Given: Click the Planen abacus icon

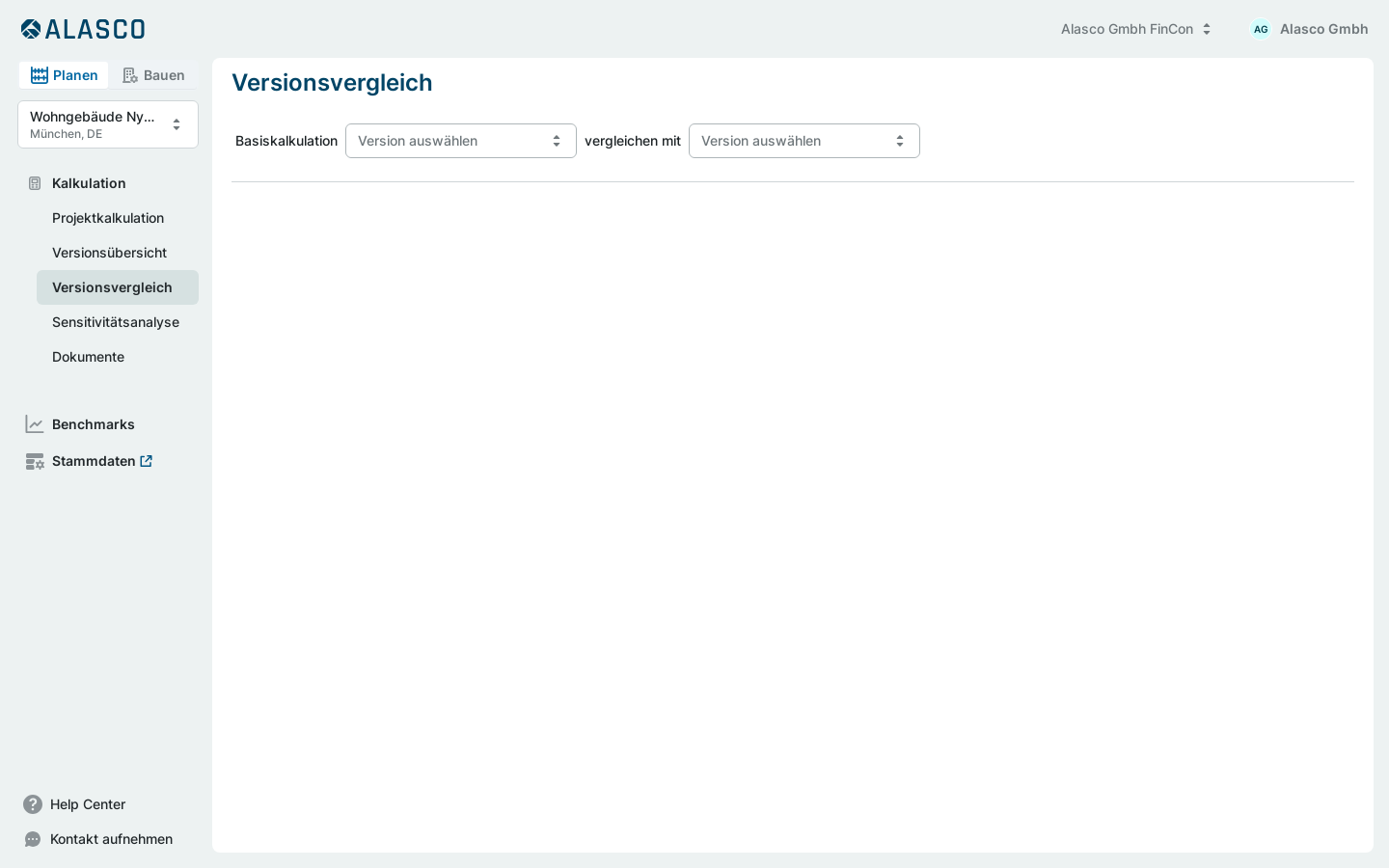Looking at the screenshot, I should [x=40, y=75].
